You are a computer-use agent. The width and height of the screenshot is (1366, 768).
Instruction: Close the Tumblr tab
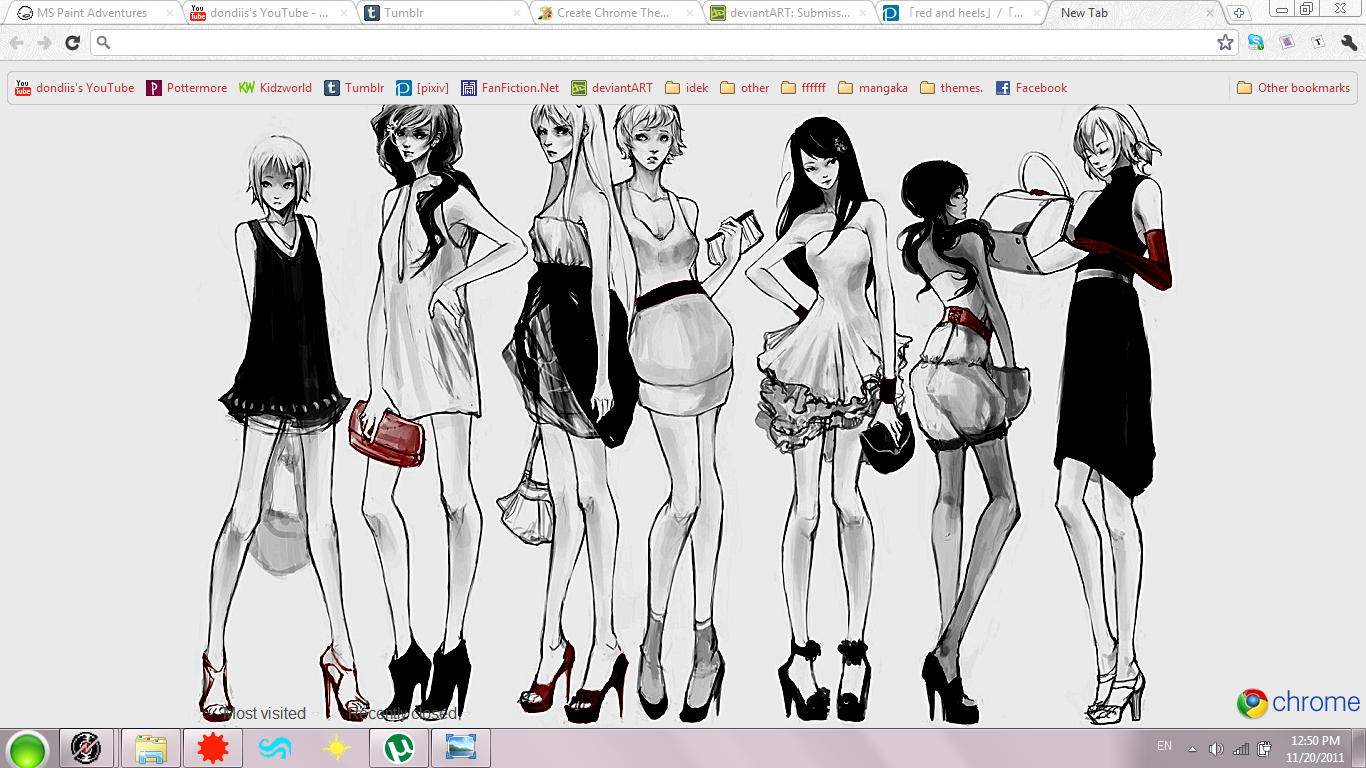(x=517, y=14)
